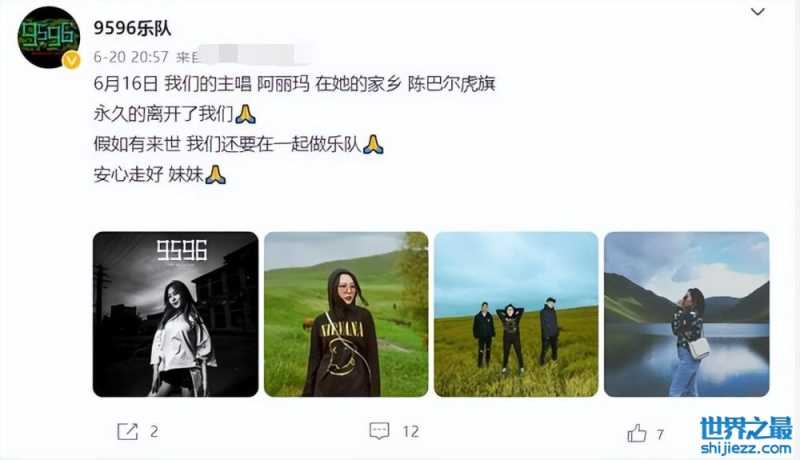This screenshot has width=800, height=460.
Task: Click the repost share icon
Action: 127,431
